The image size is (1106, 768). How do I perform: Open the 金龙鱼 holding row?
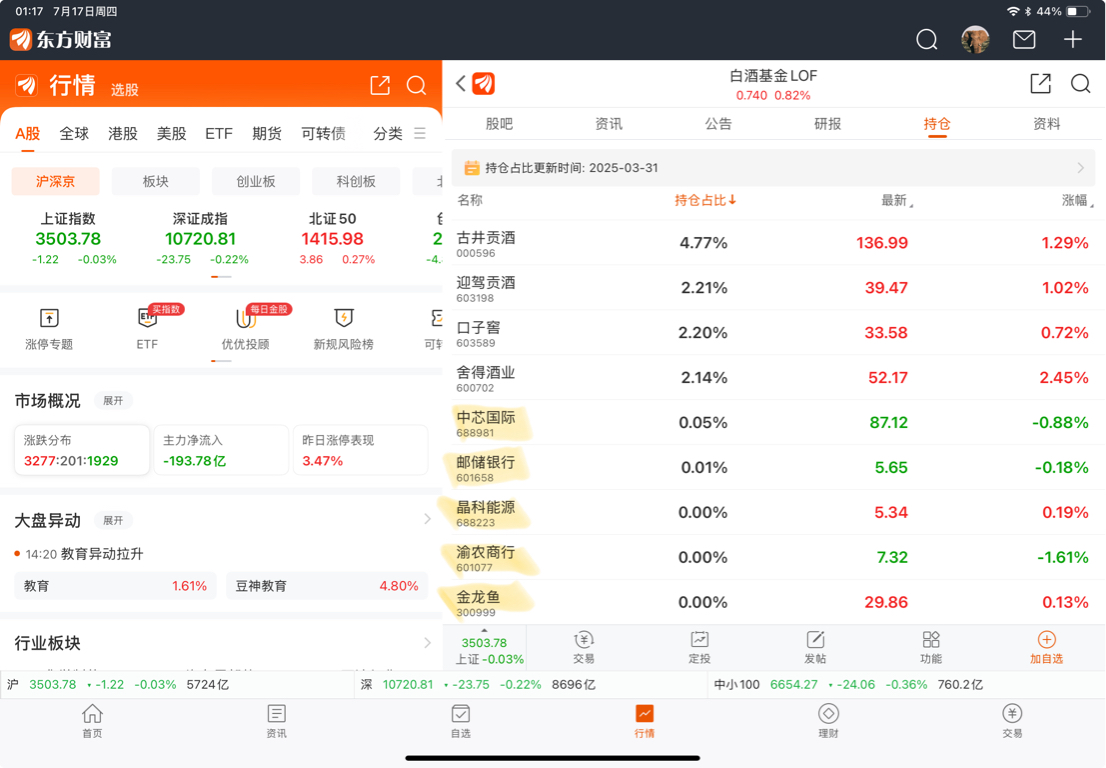(x=774, y=602)
